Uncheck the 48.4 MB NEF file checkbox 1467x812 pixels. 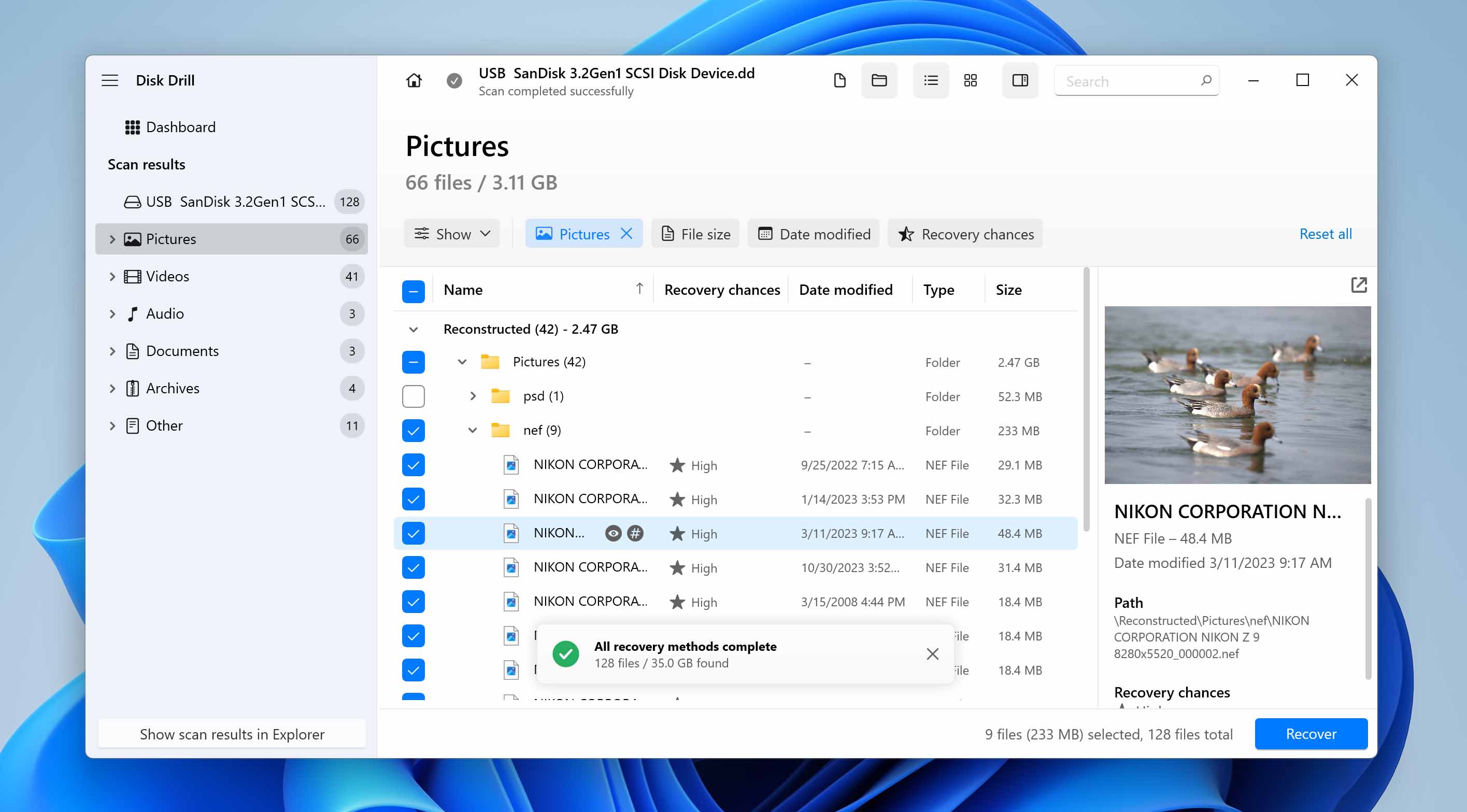click(413, 533)
